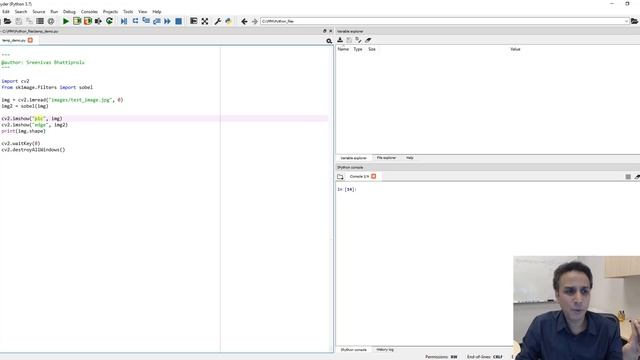The height and width of the screenshot is (360, 640).
Task: Switch to the File explorer tab
Action: coord(386,158)
